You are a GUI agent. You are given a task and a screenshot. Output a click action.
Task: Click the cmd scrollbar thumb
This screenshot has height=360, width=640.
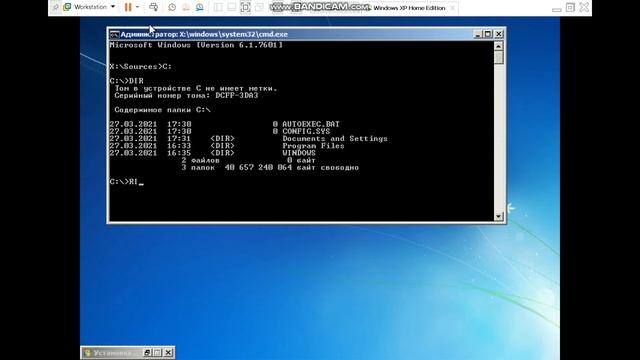tap(498, 58)
